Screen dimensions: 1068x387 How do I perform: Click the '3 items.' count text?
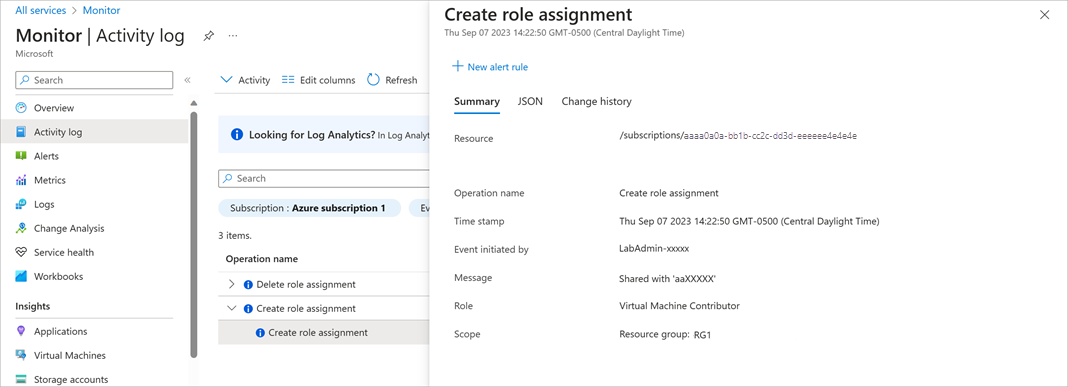coord(235,236)
